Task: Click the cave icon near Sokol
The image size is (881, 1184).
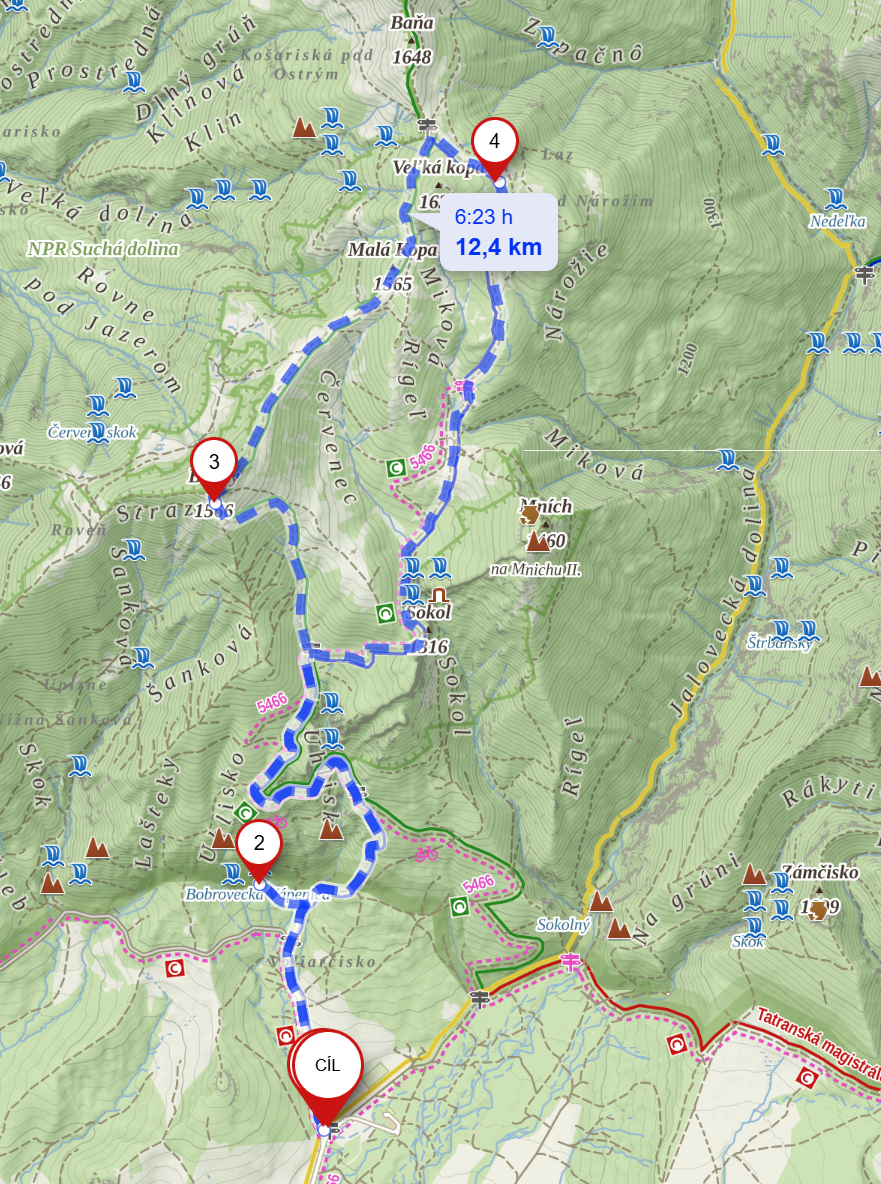Action: tap(439, 594)
